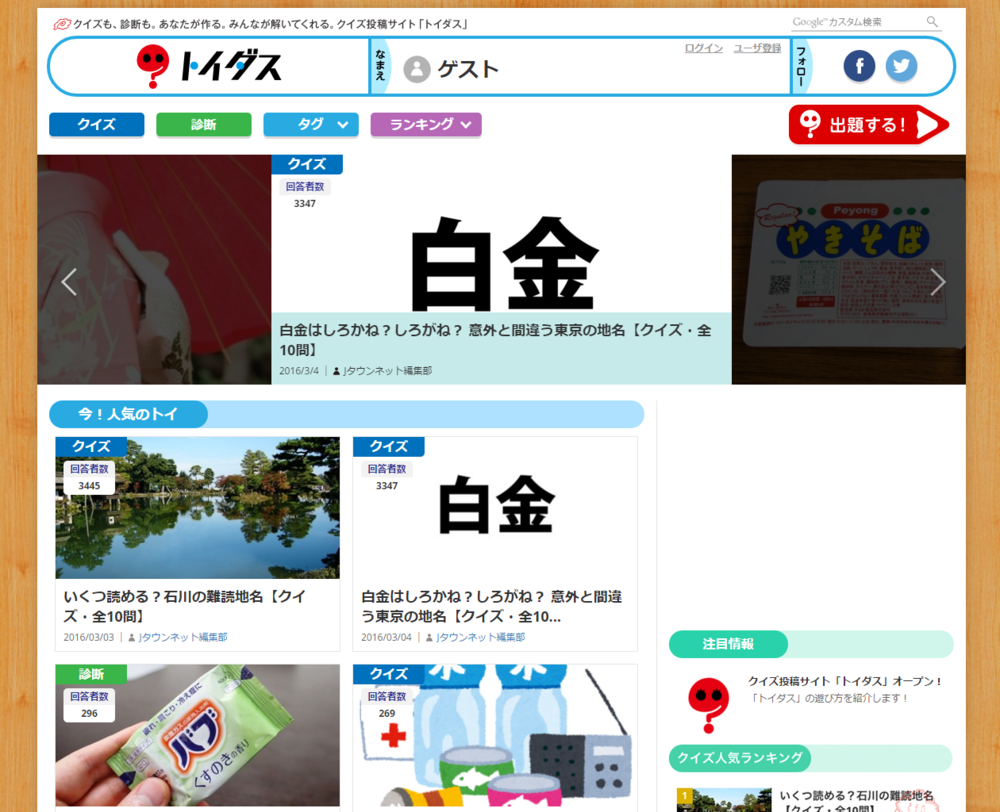Click the Facebook icon
Image resolution: width=1000 pixels, height=812 pixels.
[858, 67]
